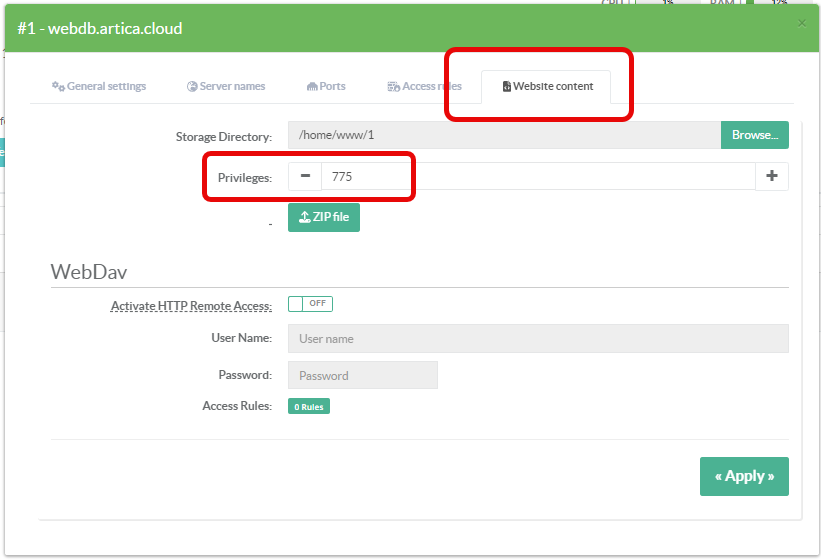The image size is (821, 560).
Task: Focus the WebDav Password field
Action: 362,376
